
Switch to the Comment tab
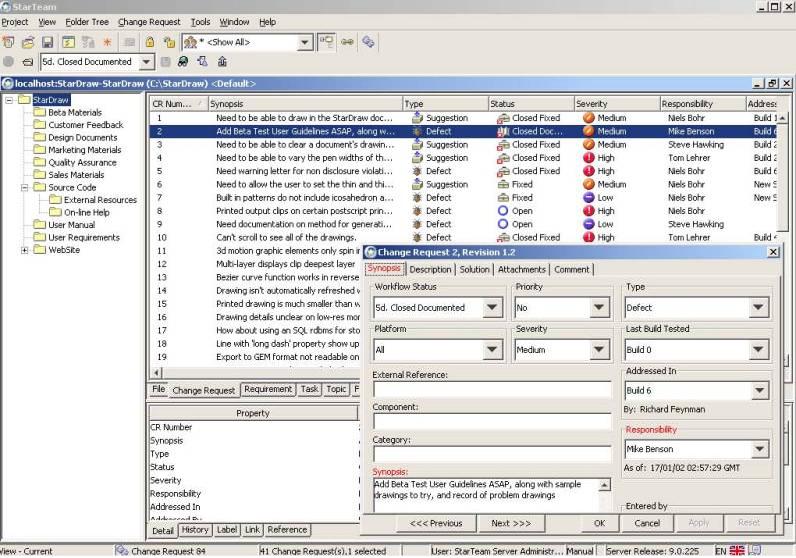(572, 270)
